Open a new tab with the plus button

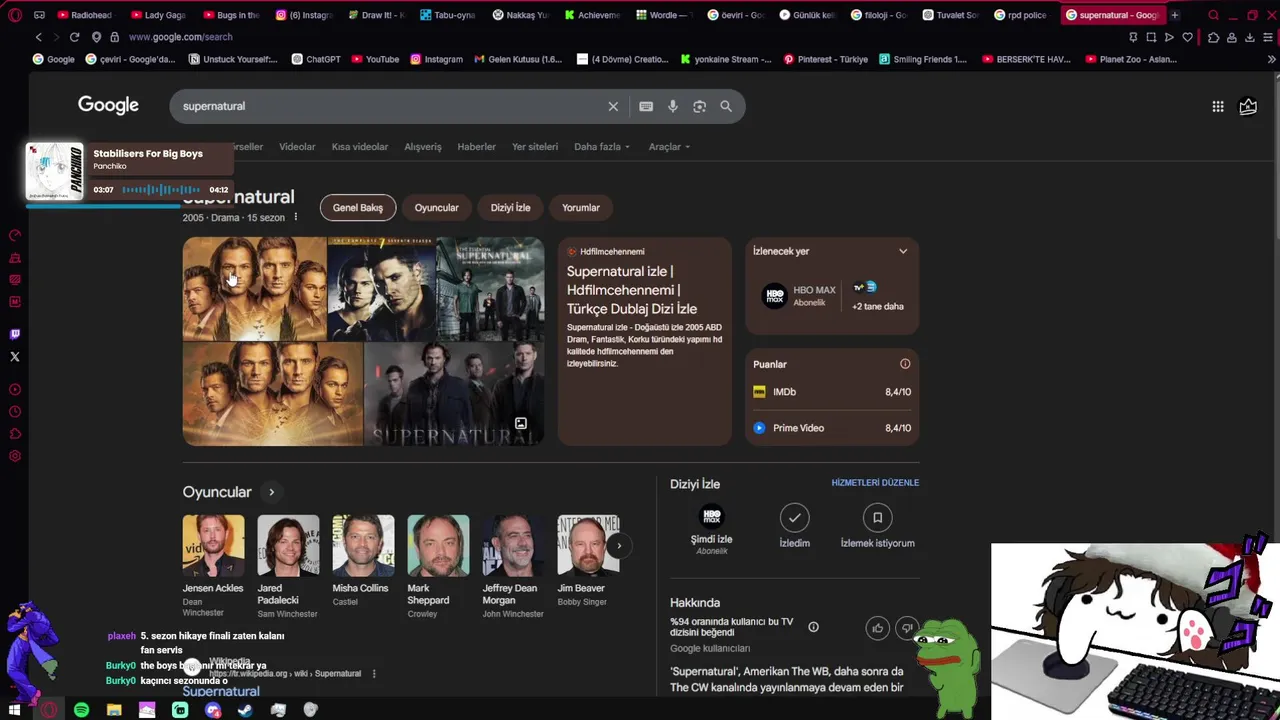pos(1175,15)
